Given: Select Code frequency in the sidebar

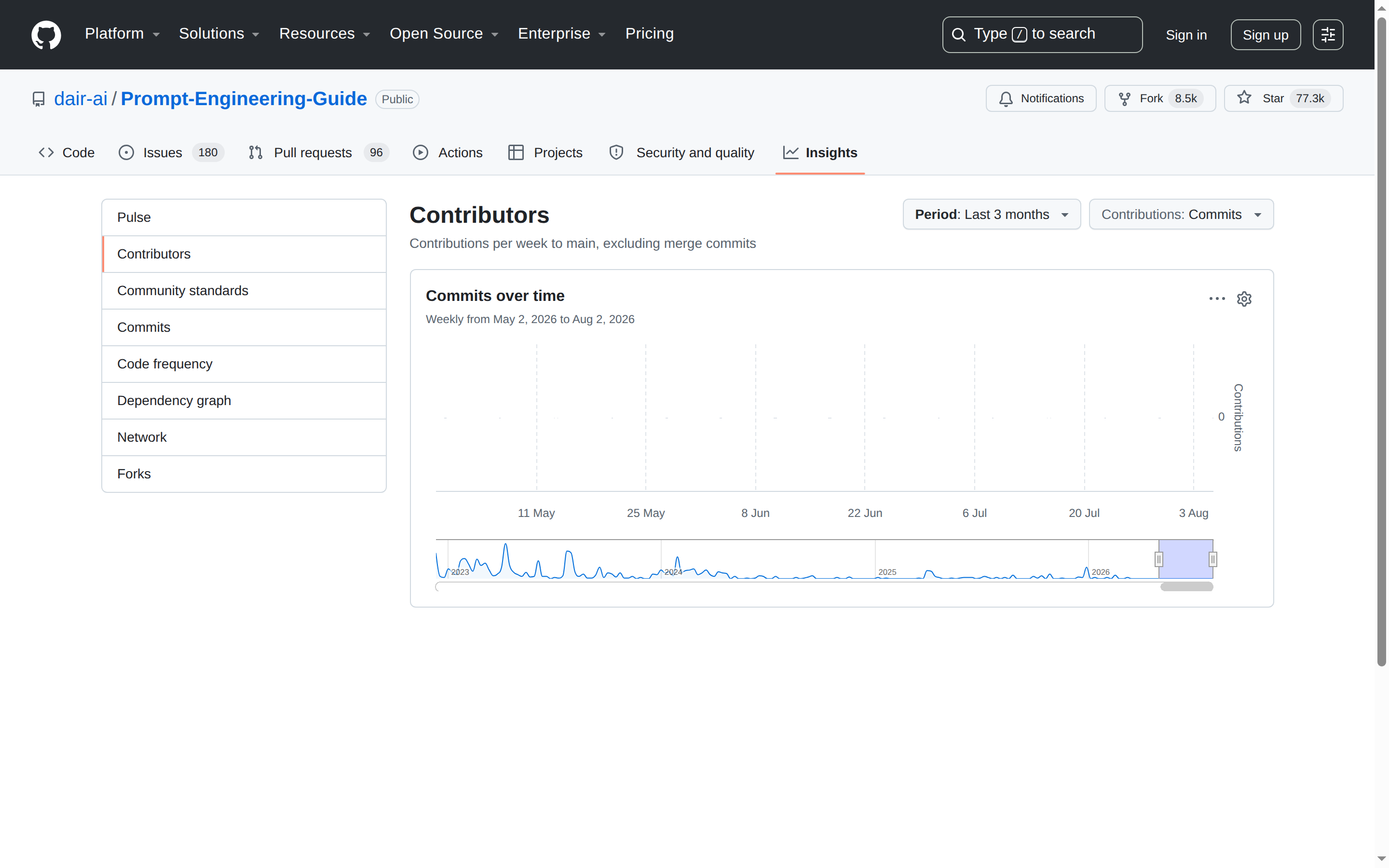Looking at the screenshot, I should coord(244,364).
